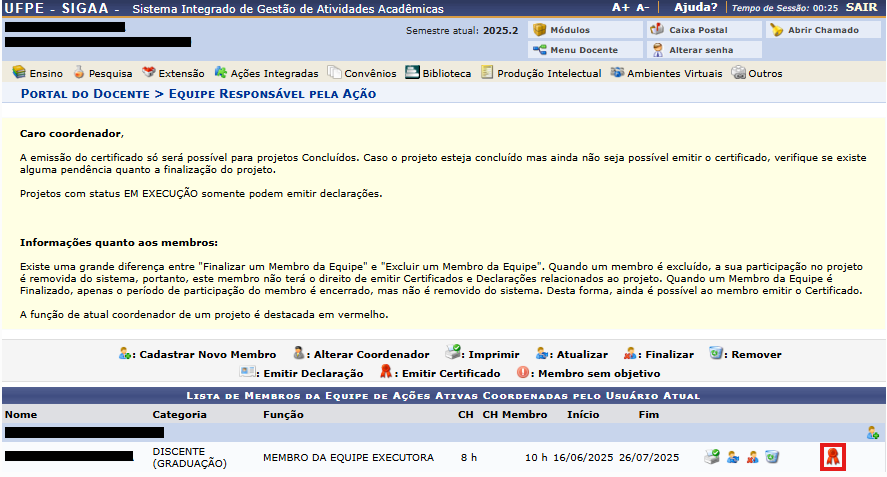
Task: Open the Biblioteca menu
Action: point(438,73)
